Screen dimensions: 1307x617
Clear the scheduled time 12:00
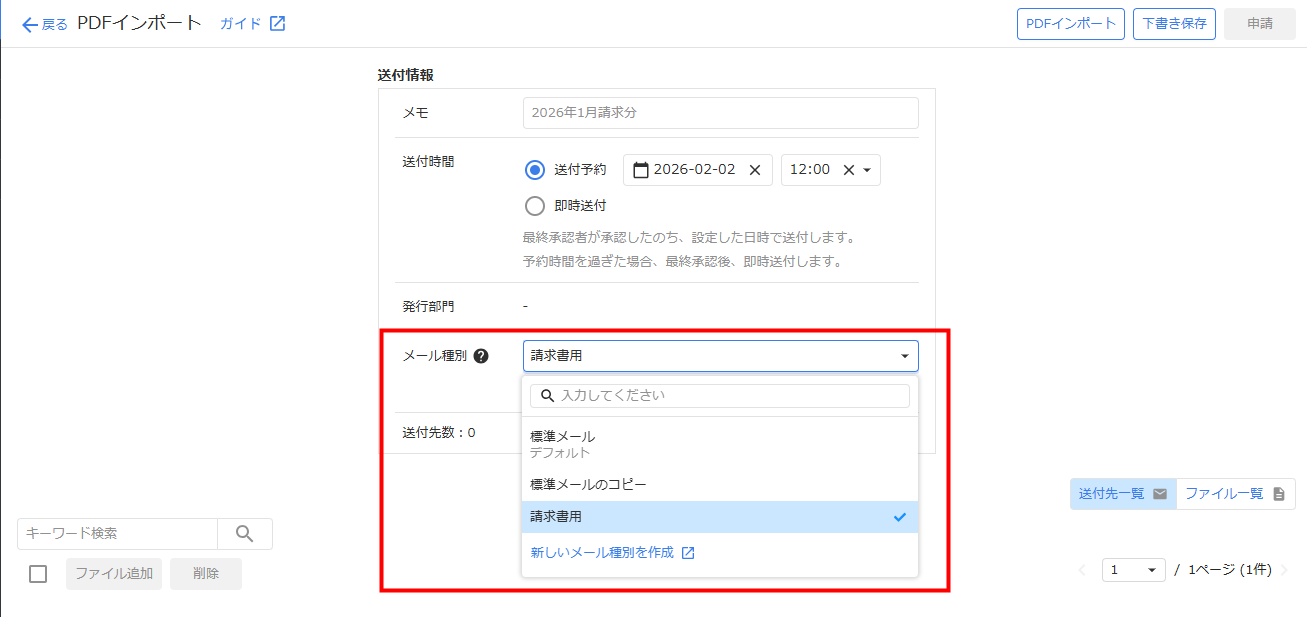848,170
